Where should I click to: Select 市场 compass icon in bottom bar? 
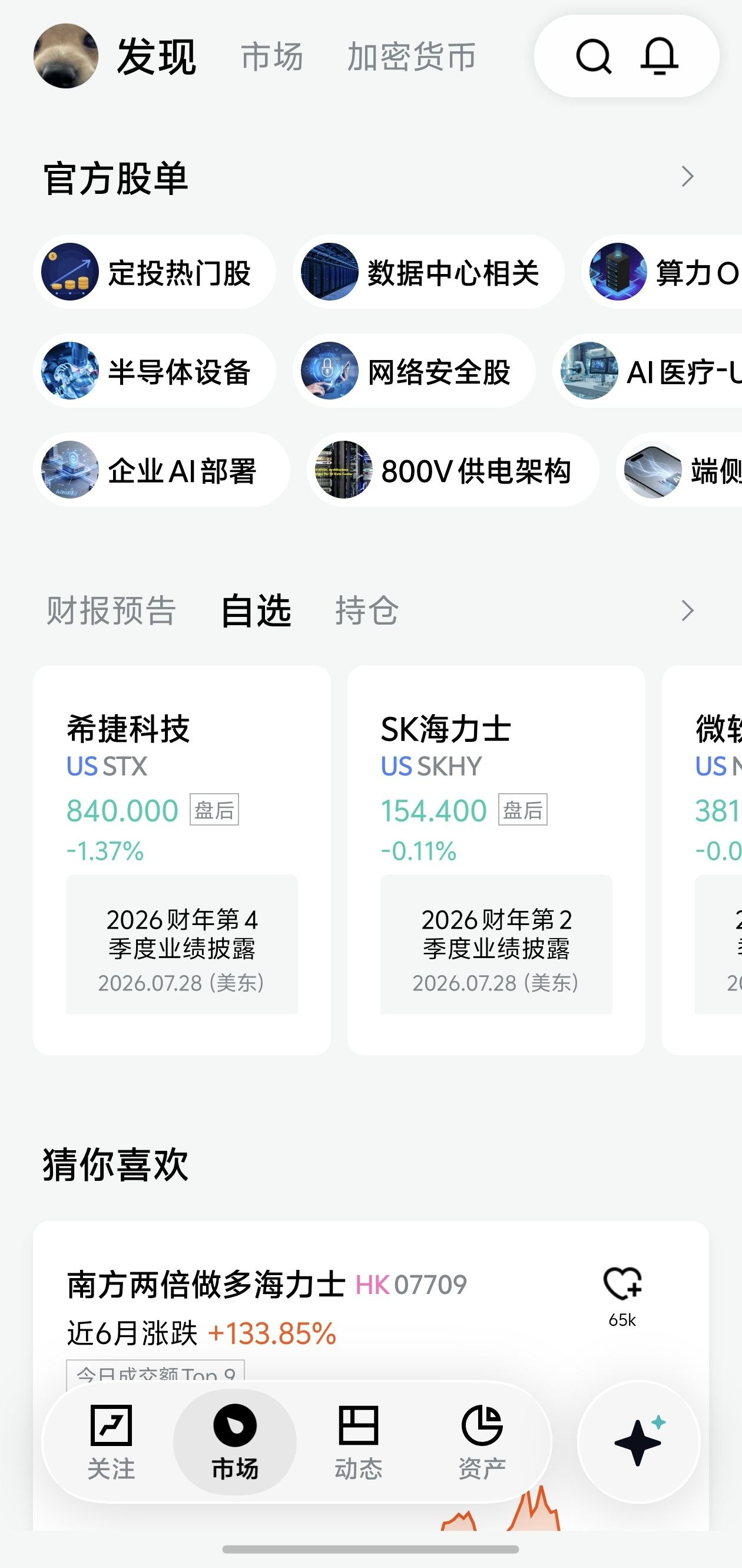[235, 1442]
